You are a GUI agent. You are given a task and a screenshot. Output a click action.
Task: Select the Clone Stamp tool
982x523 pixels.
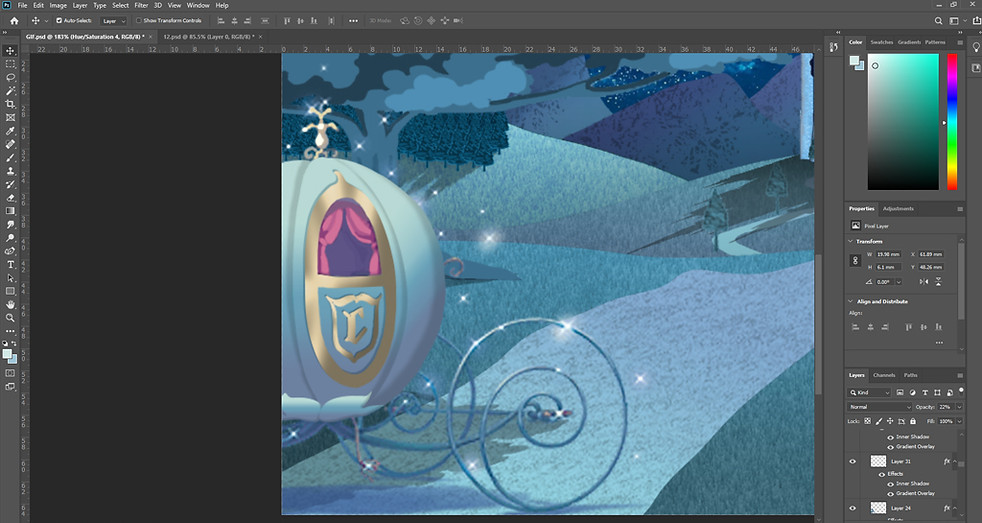point(10,170)
